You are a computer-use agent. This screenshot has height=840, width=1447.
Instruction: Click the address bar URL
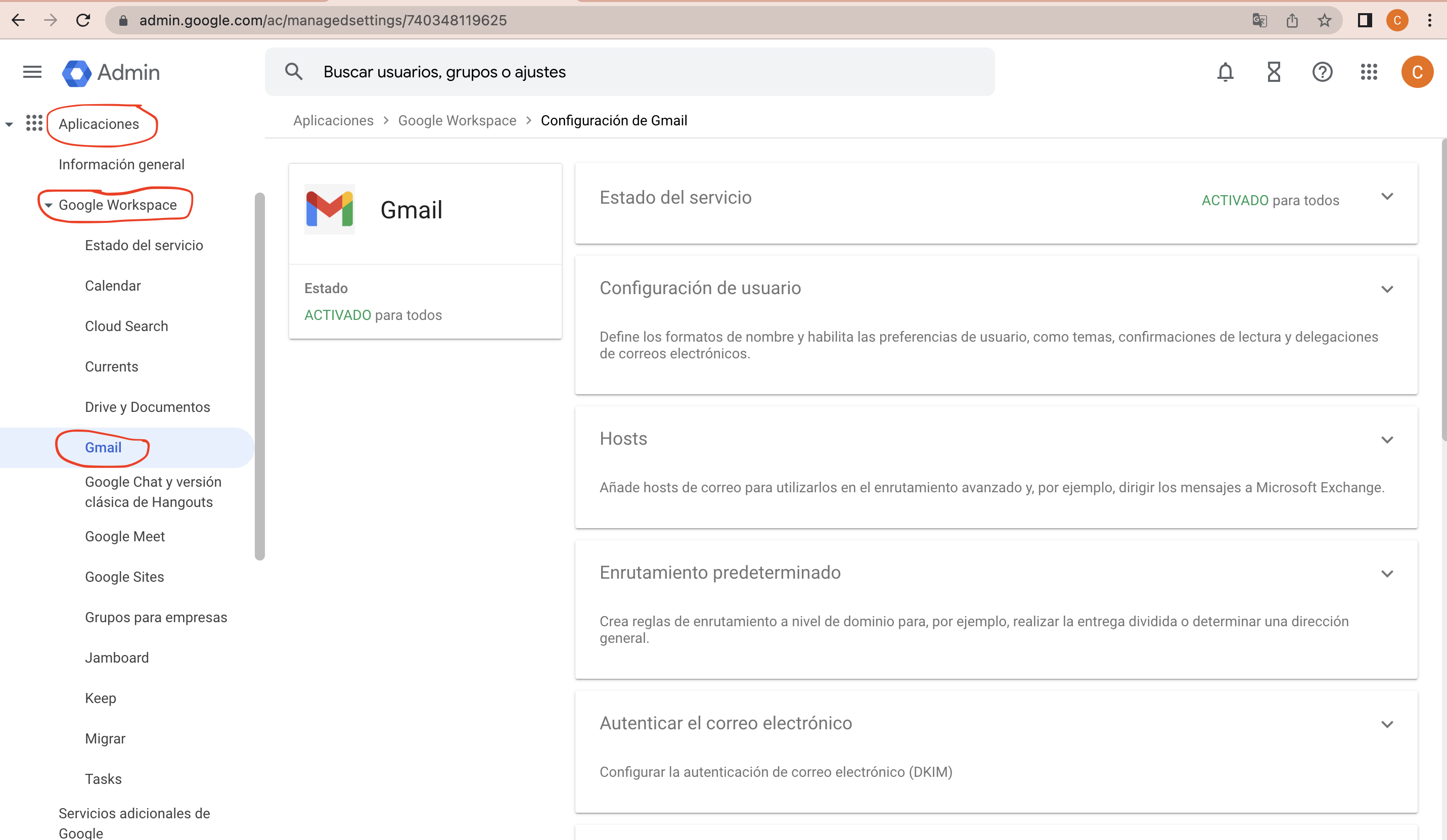click(x=323, y=21)
